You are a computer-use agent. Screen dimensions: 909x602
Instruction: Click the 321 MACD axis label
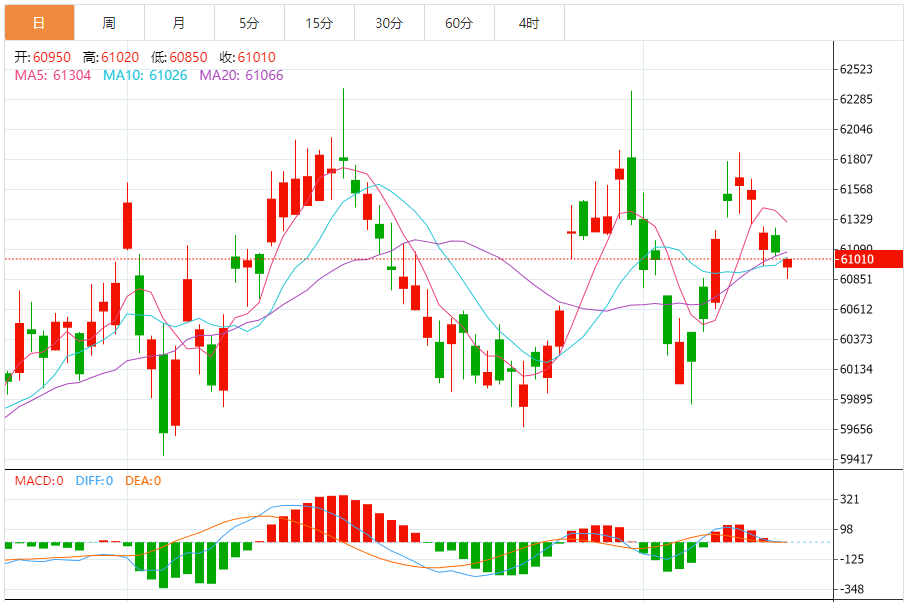850,499
